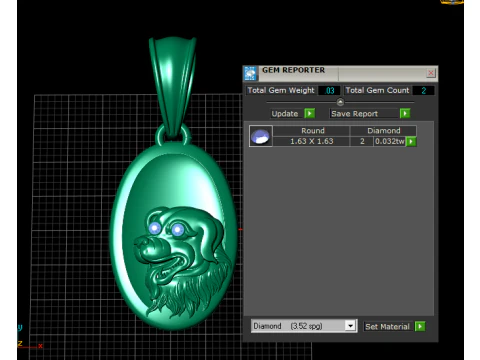Select the right gem eye on dog

click(178, 230)
